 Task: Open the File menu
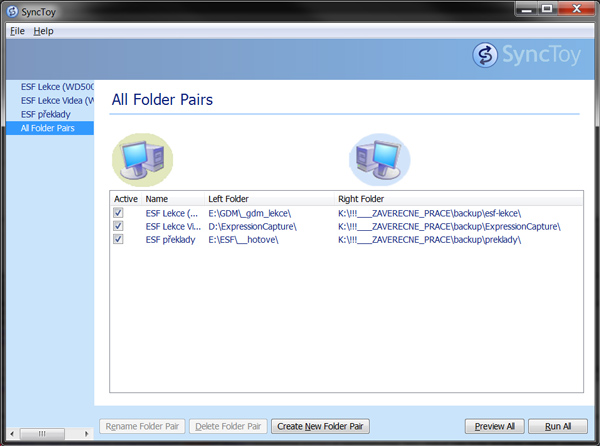point(17,31)
